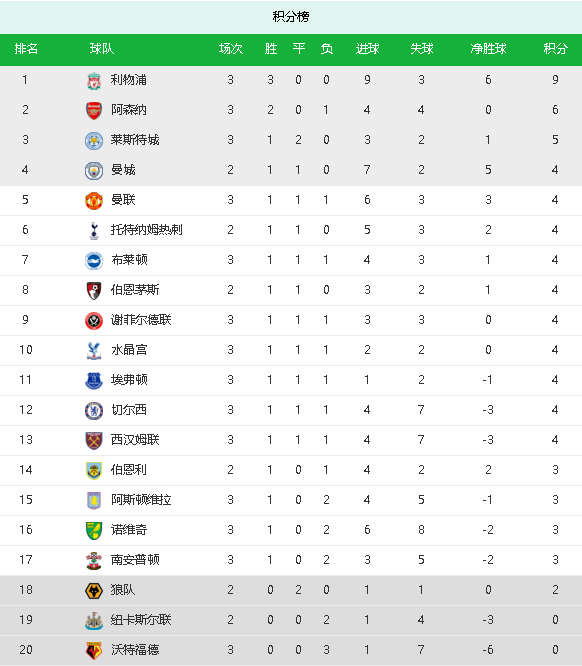Select the 排名 column header
This screenshot has width=582, height=666.
26,49
